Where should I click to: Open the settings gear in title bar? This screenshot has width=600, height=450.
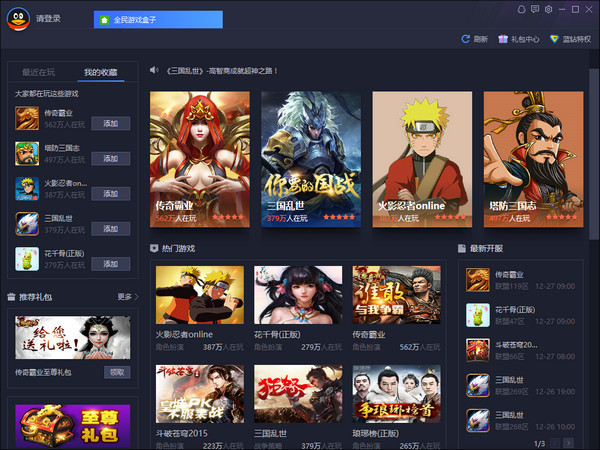tap(549, 9)
